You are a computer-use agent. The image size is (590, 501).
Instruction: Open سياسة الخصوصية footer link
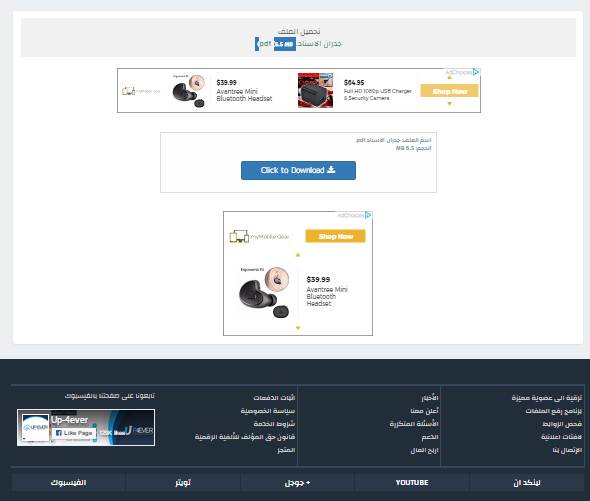(268, 411)
